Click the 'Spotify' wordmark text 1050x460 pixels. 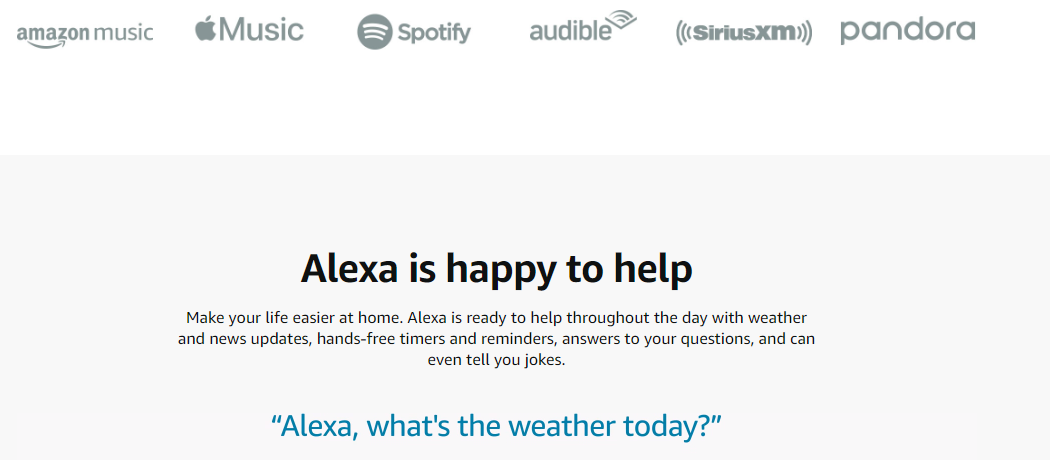tap(434, 33)
